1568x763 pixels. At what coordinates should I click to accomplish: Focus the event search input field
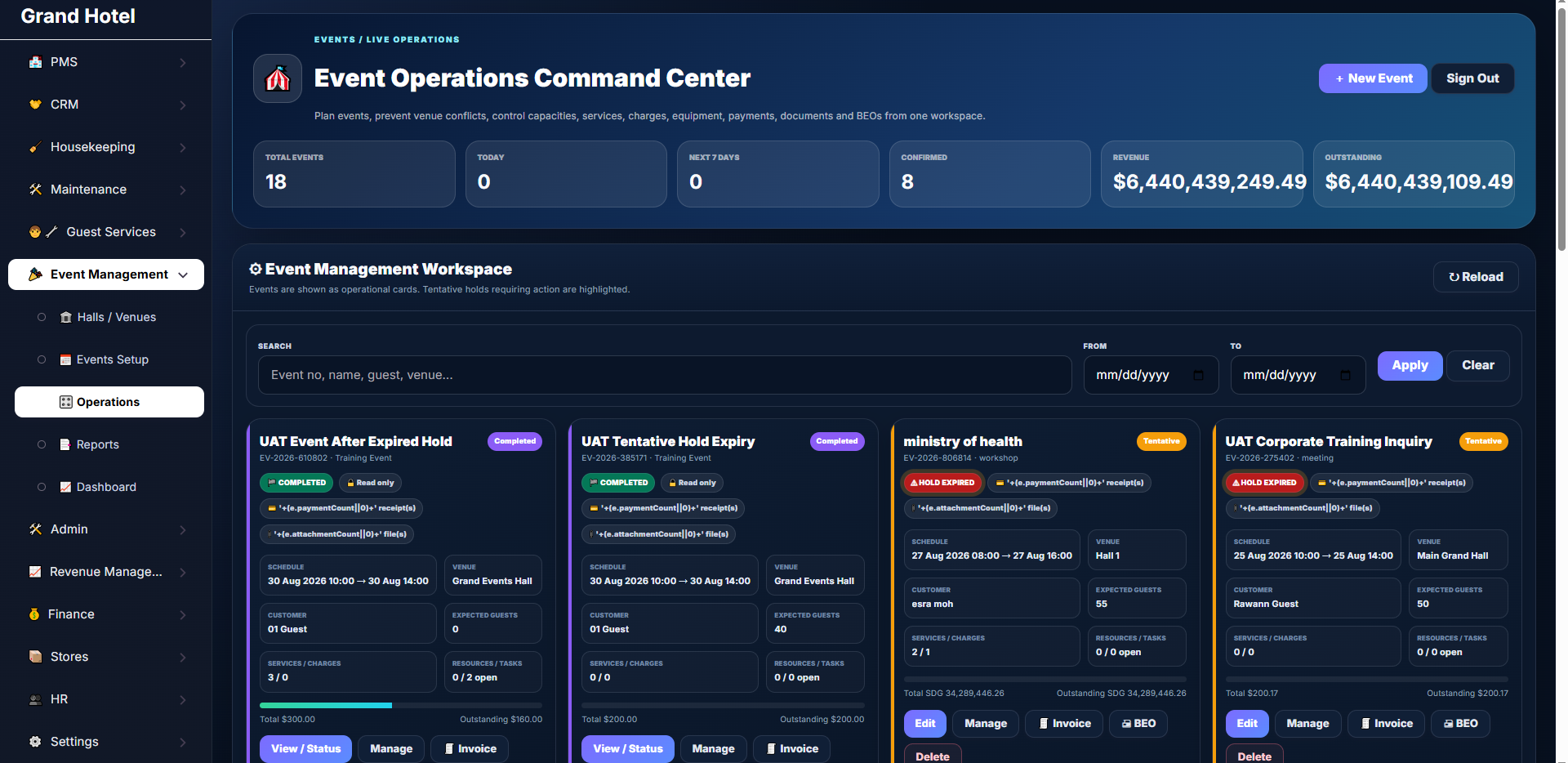665,375
